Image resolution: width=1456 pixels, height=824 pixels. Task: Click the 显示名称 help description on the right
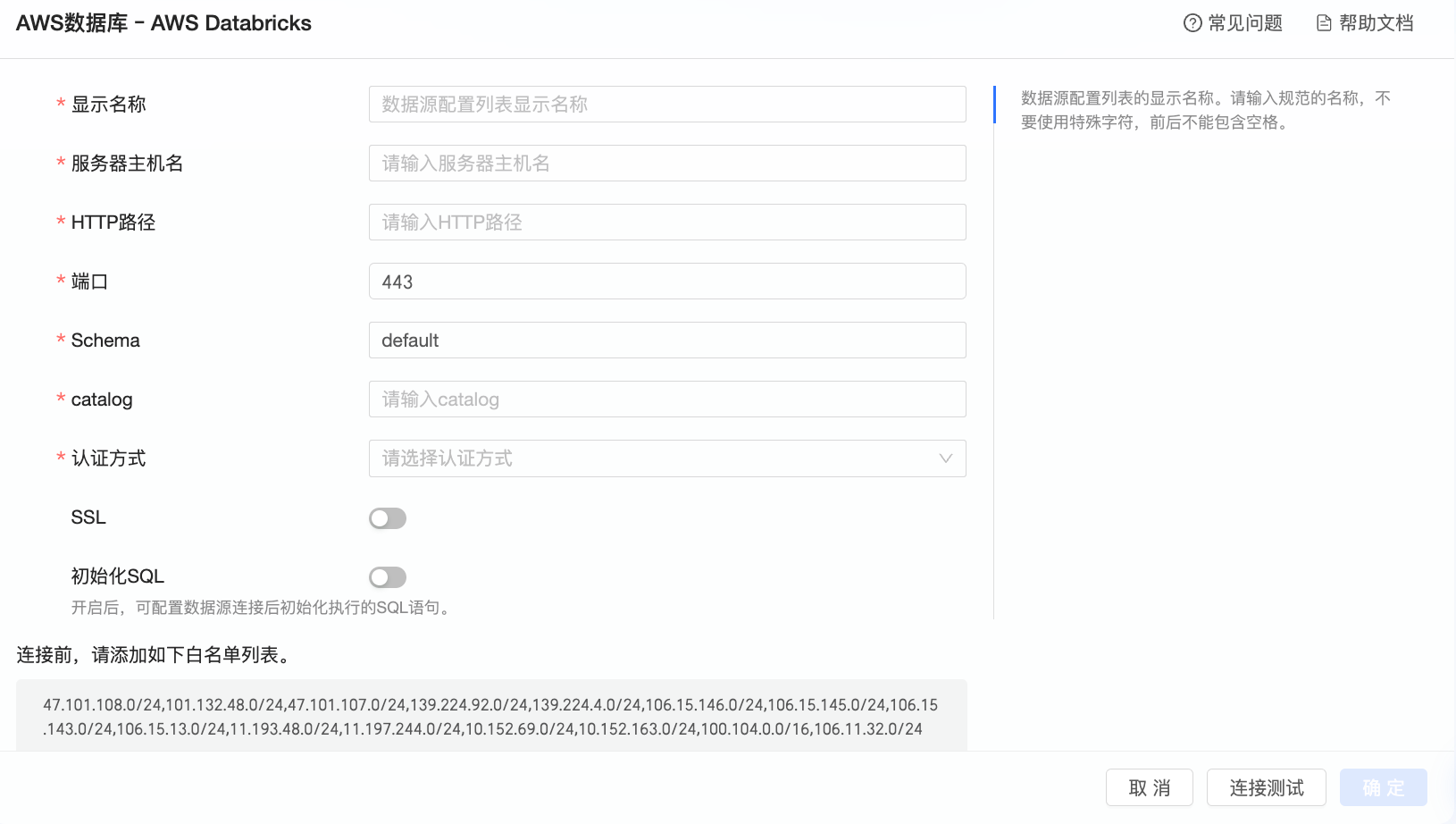tap(1206, 110)
